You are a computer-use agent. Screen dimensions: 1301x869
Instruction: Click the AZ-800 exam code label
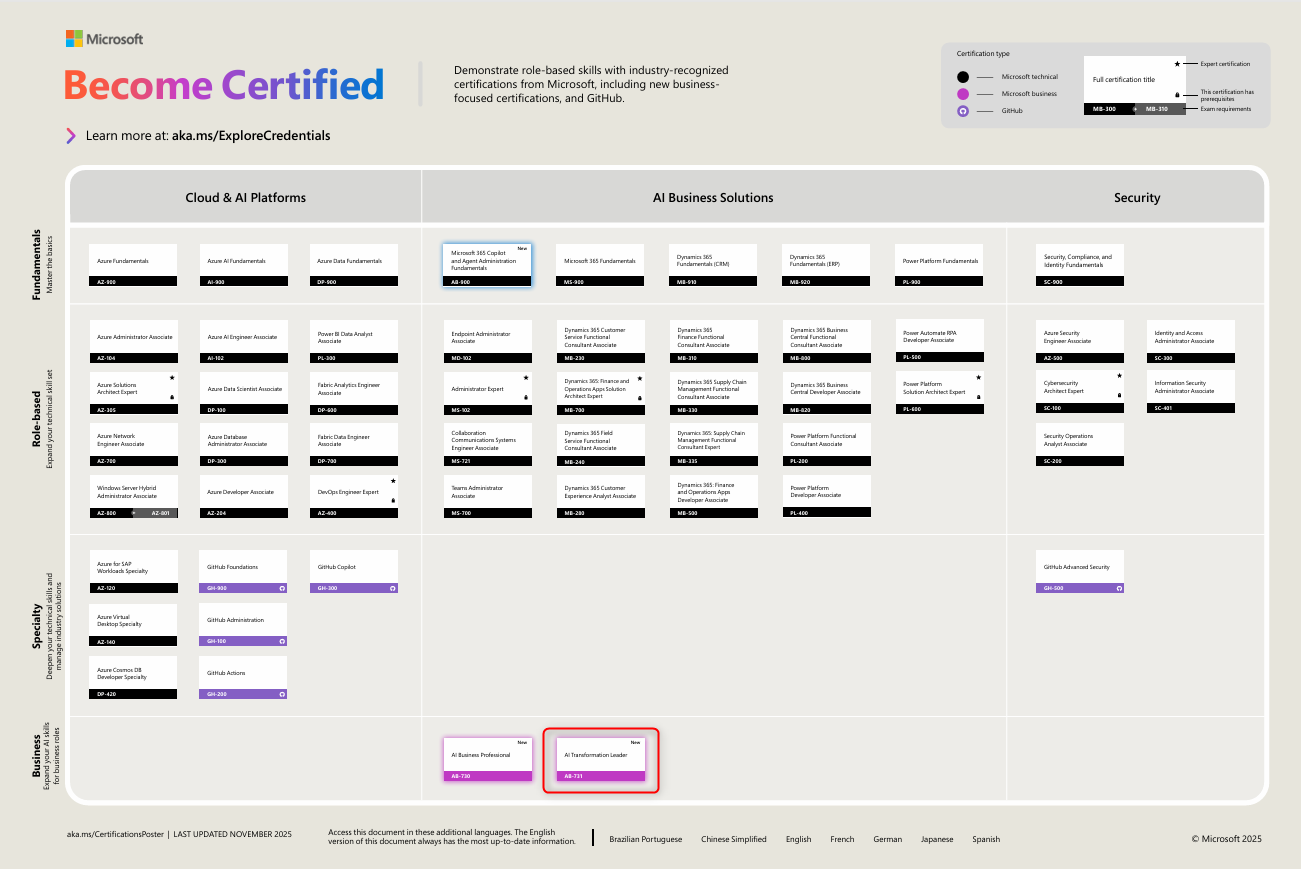109,513
